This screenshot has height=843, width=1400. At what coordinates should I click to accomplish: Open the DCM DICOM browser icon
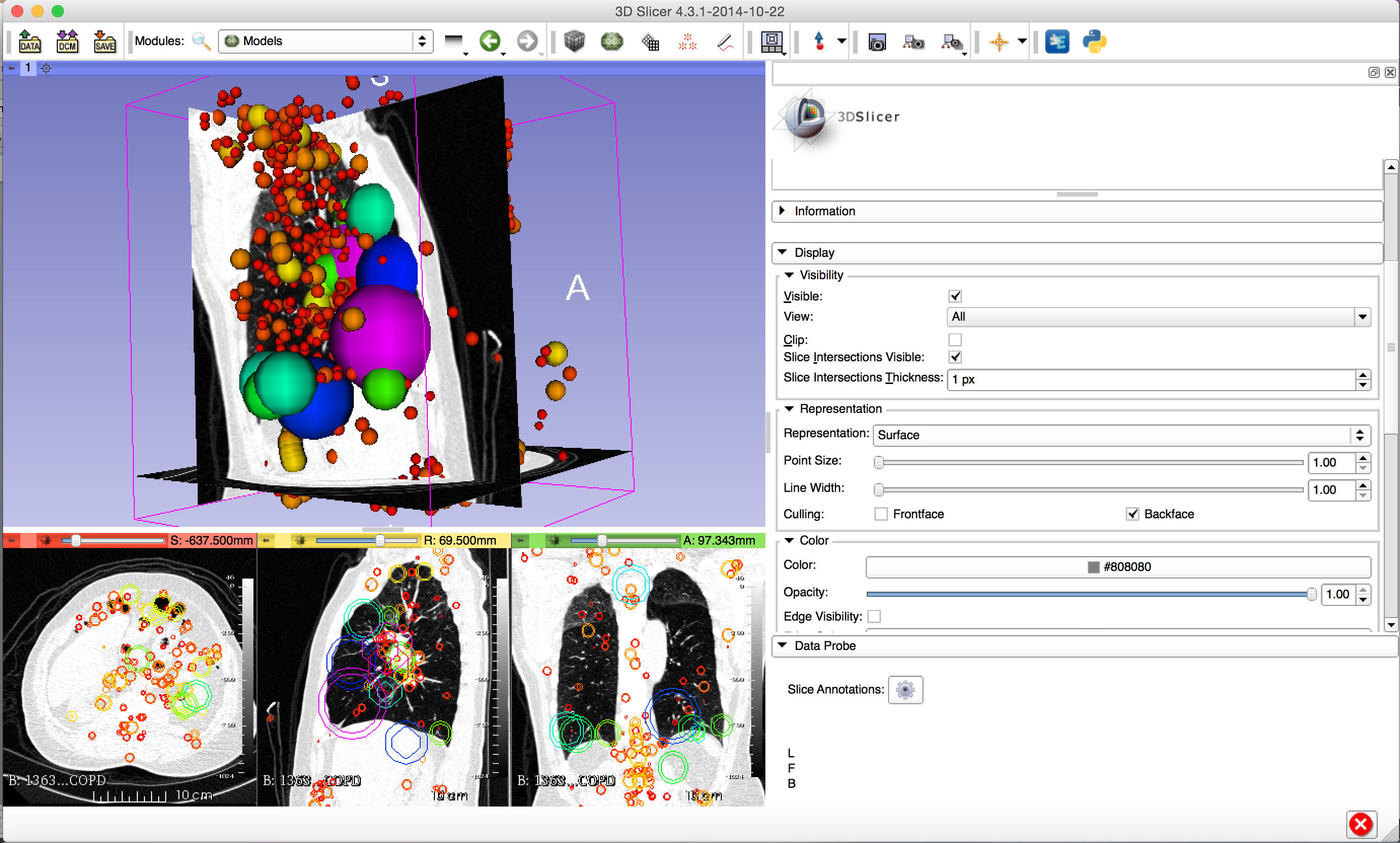67,42
